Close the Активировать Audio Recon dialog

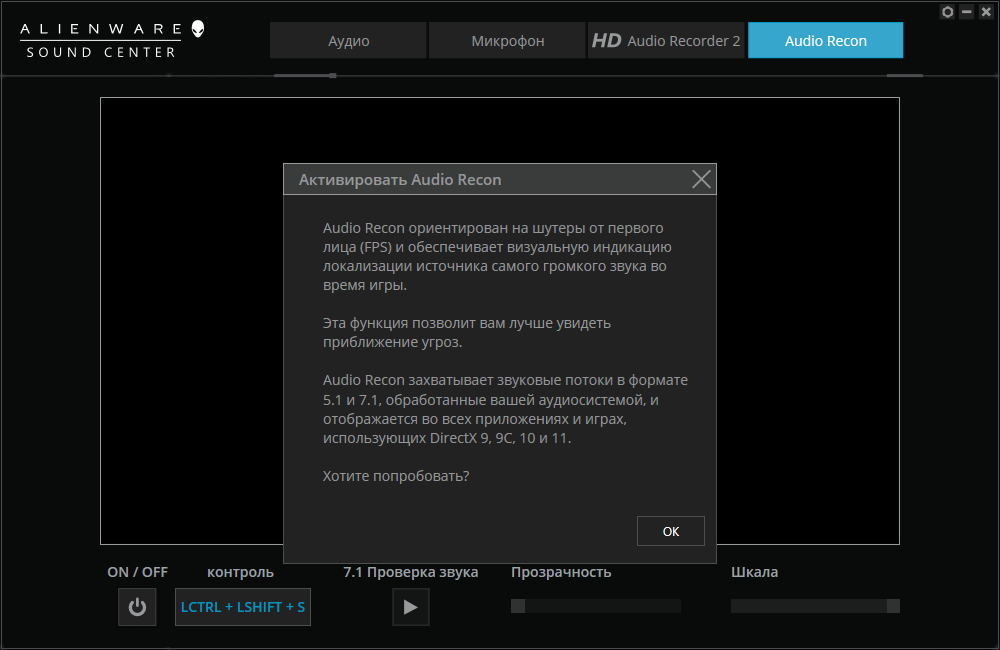[x=701, y=179]
